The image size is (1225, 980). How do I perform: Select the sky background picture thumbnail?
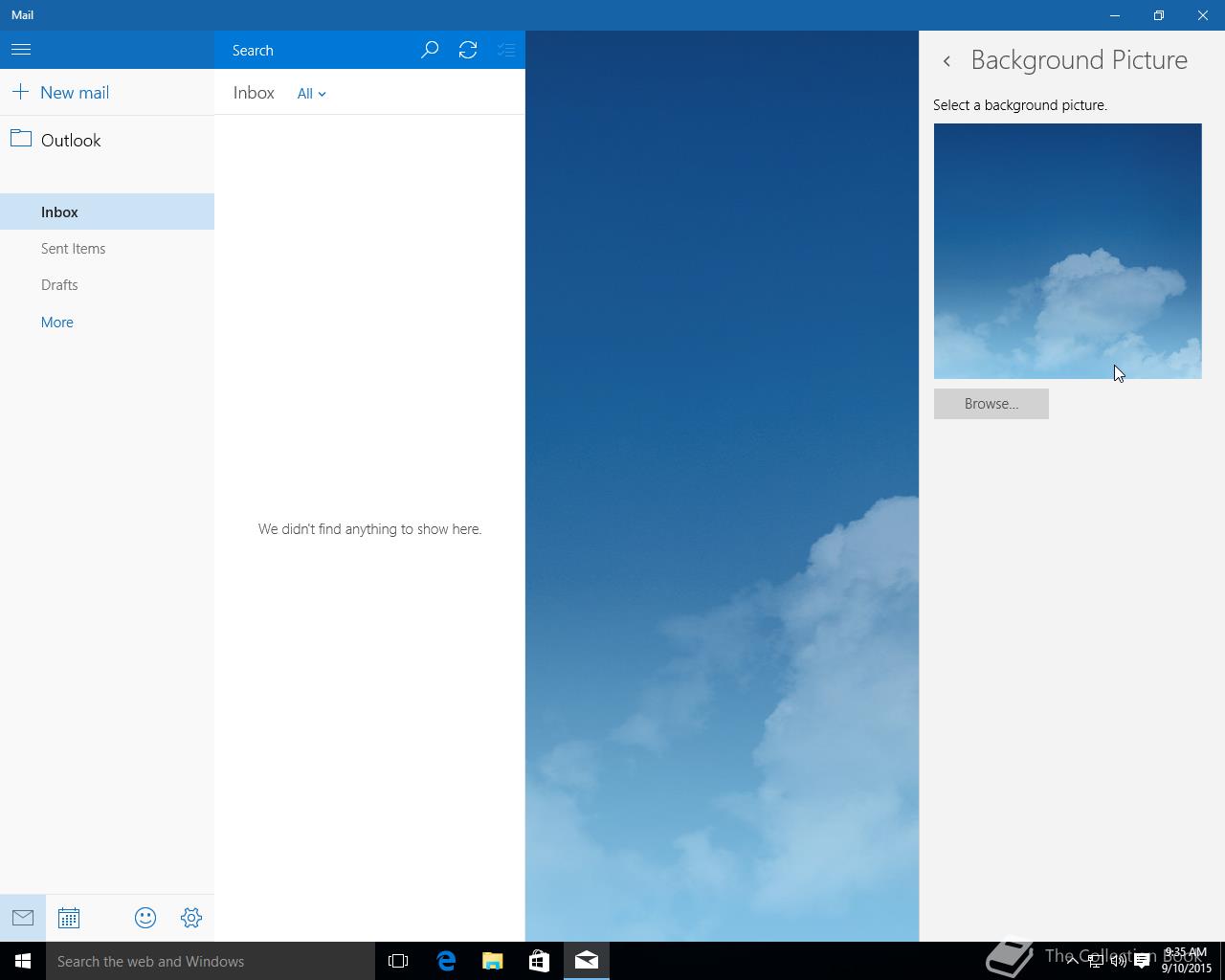point(1067,251)
